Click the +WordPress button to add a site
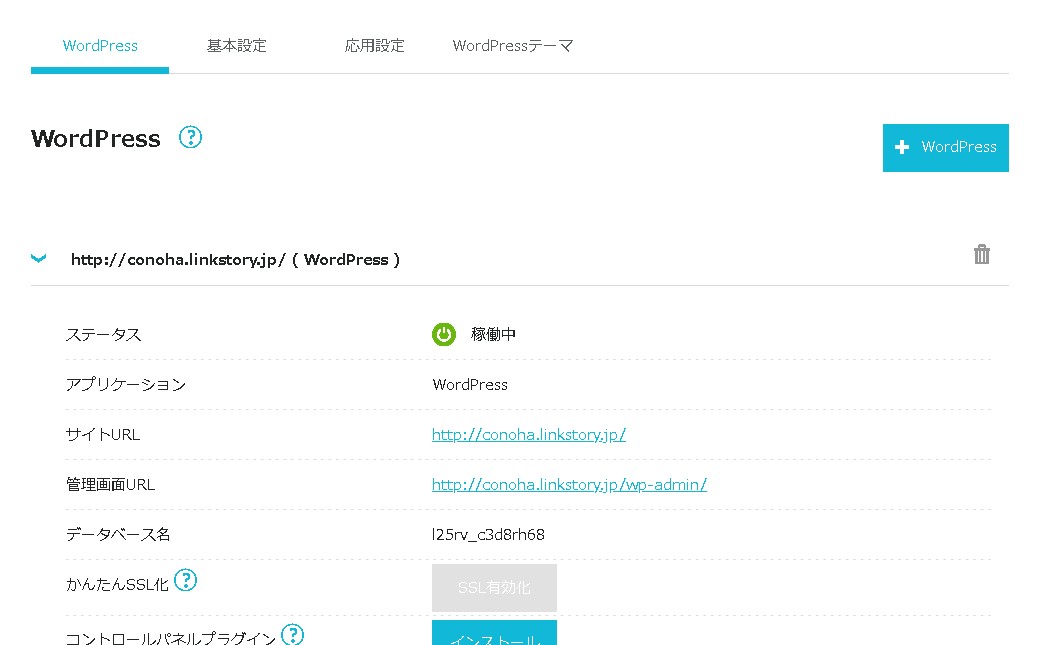 pos(945,147)
